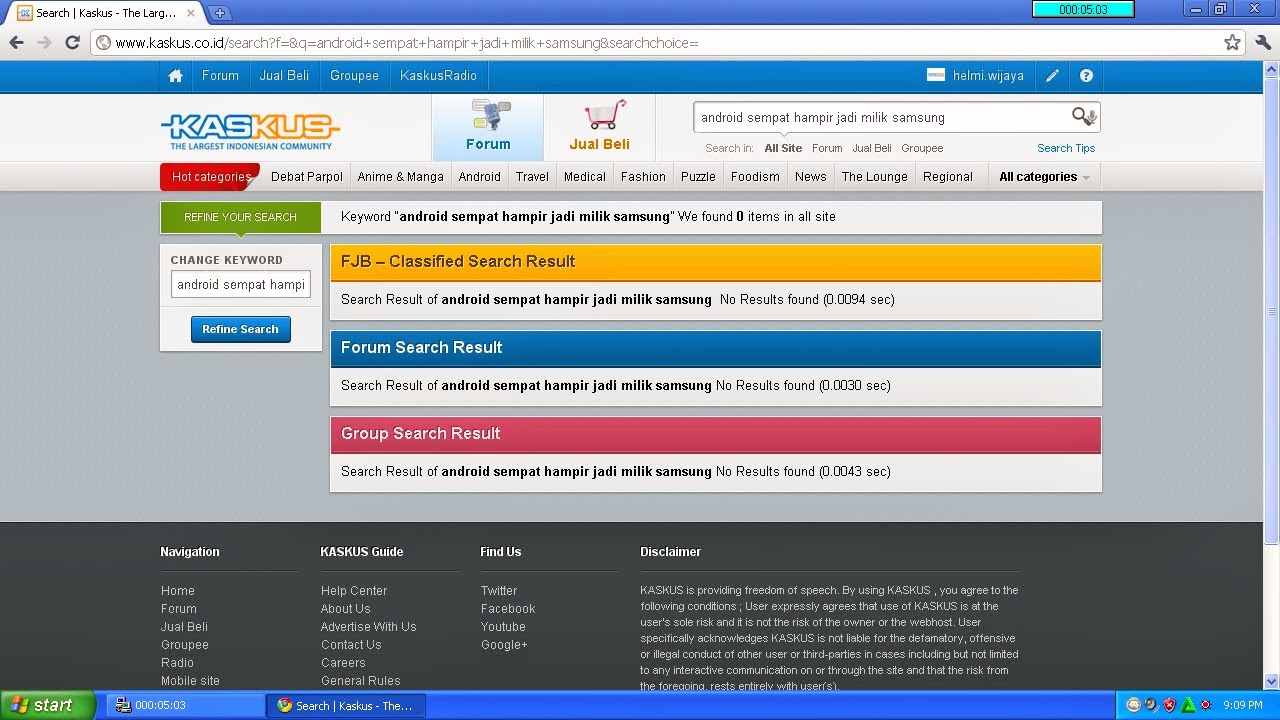Image resolution: width=1280 pixels, height=720 pixels.
Task: Open helmi.wijaya user profile
Action: click(x=988, y=76)
